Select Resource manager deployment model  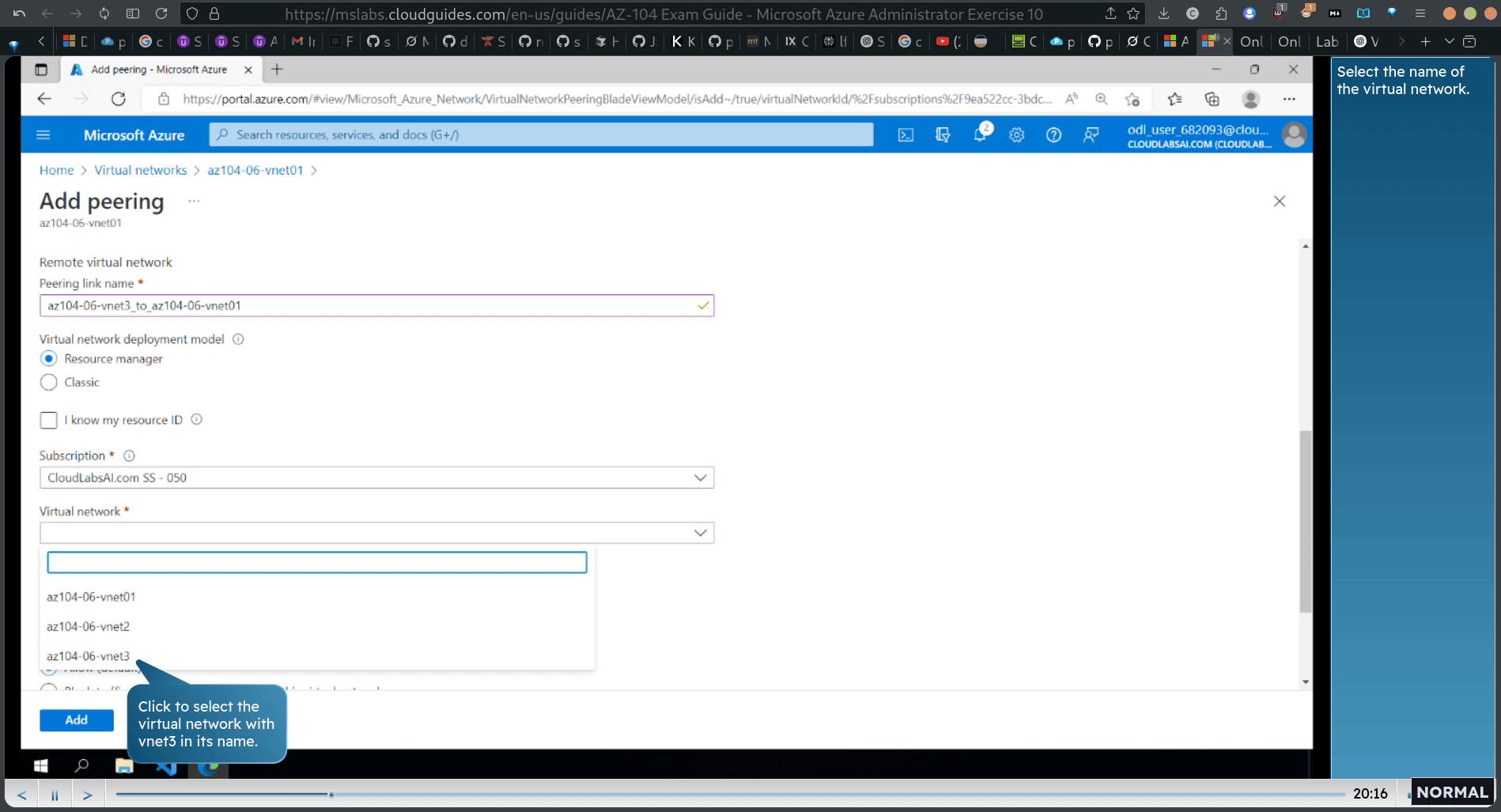pyautogui.click(x=49, y=359)
